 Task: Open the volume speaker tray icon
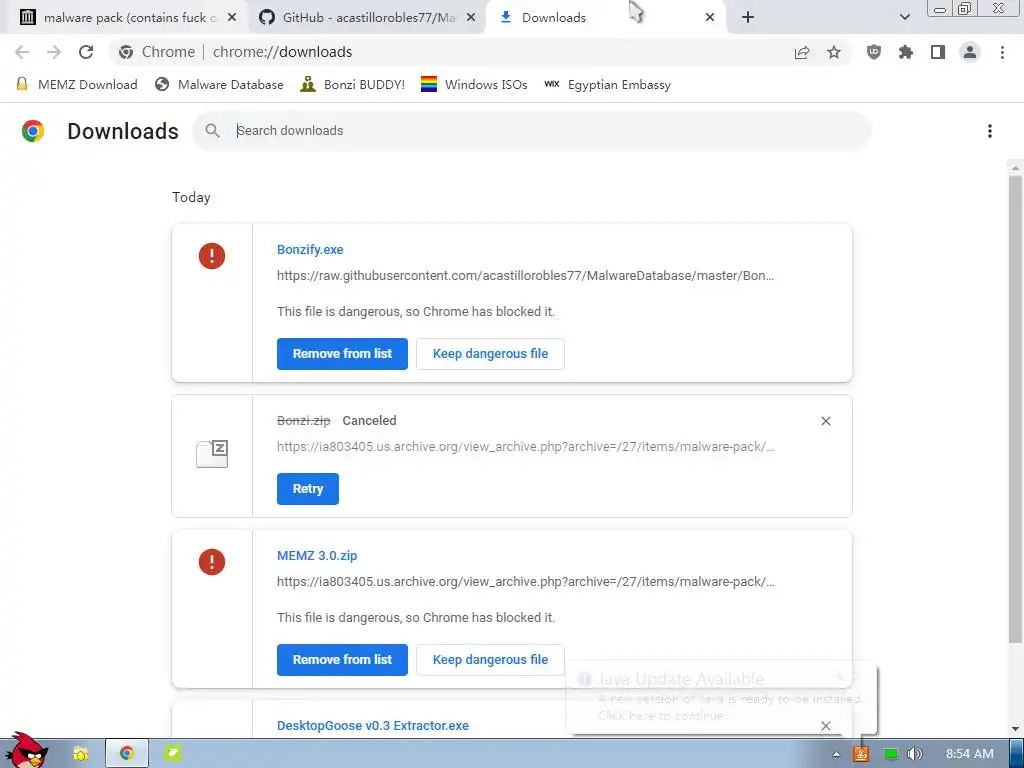click(915, 754)
